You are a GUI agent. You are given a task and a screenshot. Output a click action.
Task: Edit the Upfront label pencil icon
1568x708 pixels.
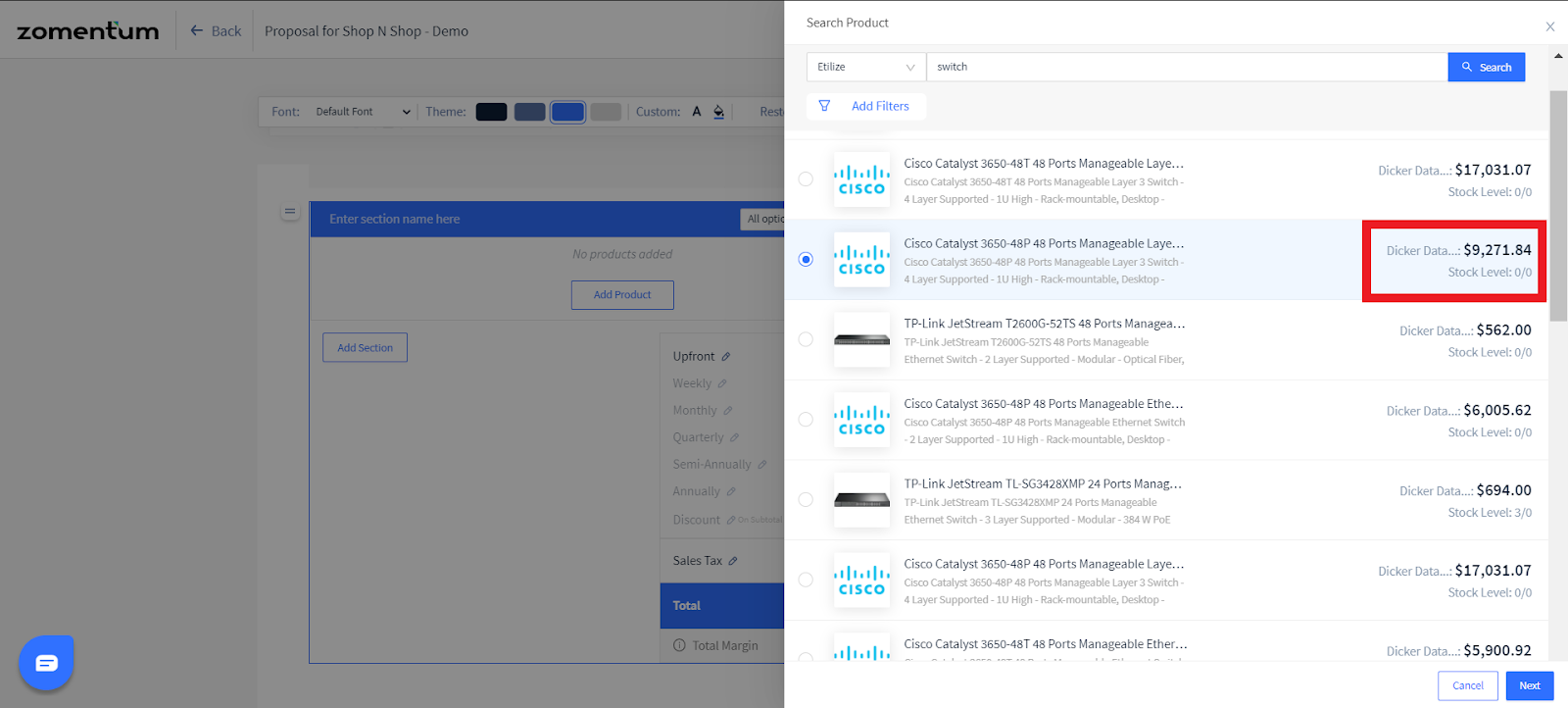point(726,357)
